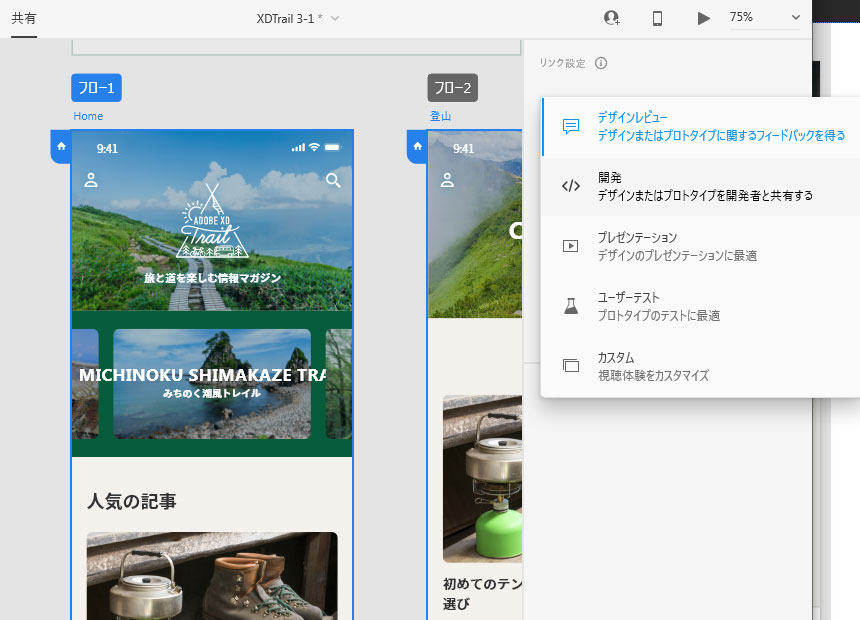Select the 旅と道を楽しむ情報マガジン tagline text
The width and height of the screenshot is (860, 620).
click(x=212, y=278)
